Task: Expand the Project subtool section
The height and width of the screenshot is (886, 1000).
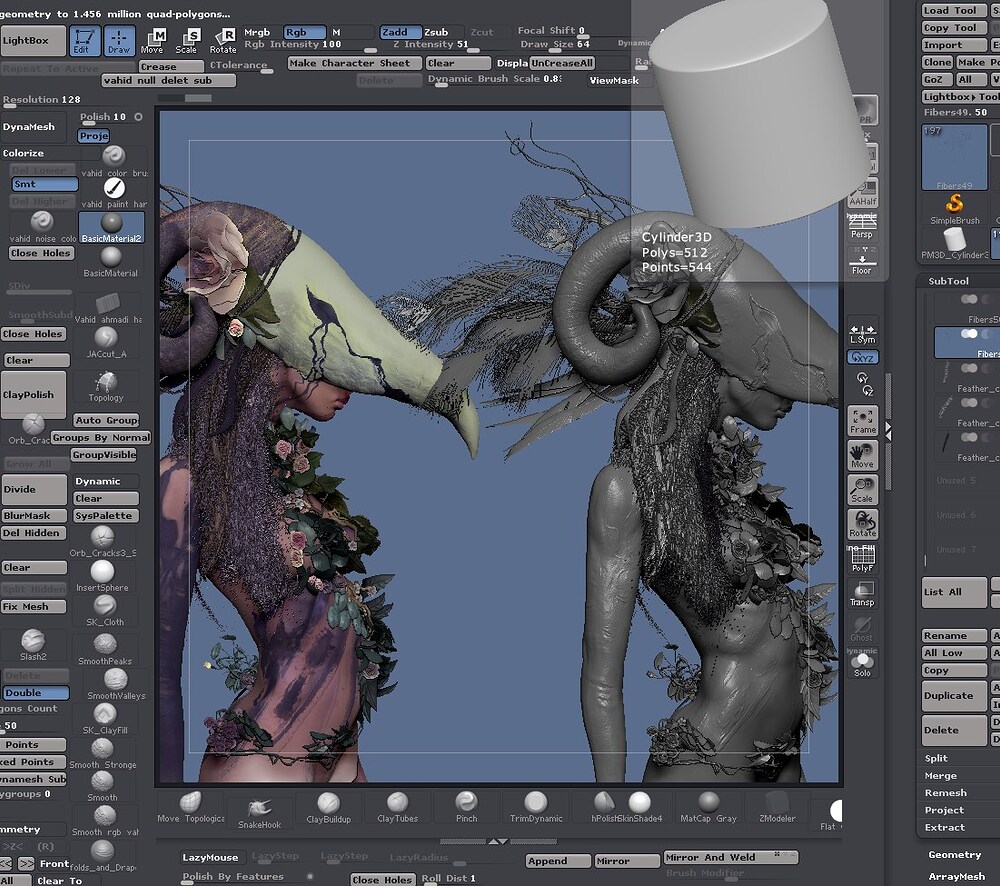Action: 945,810
